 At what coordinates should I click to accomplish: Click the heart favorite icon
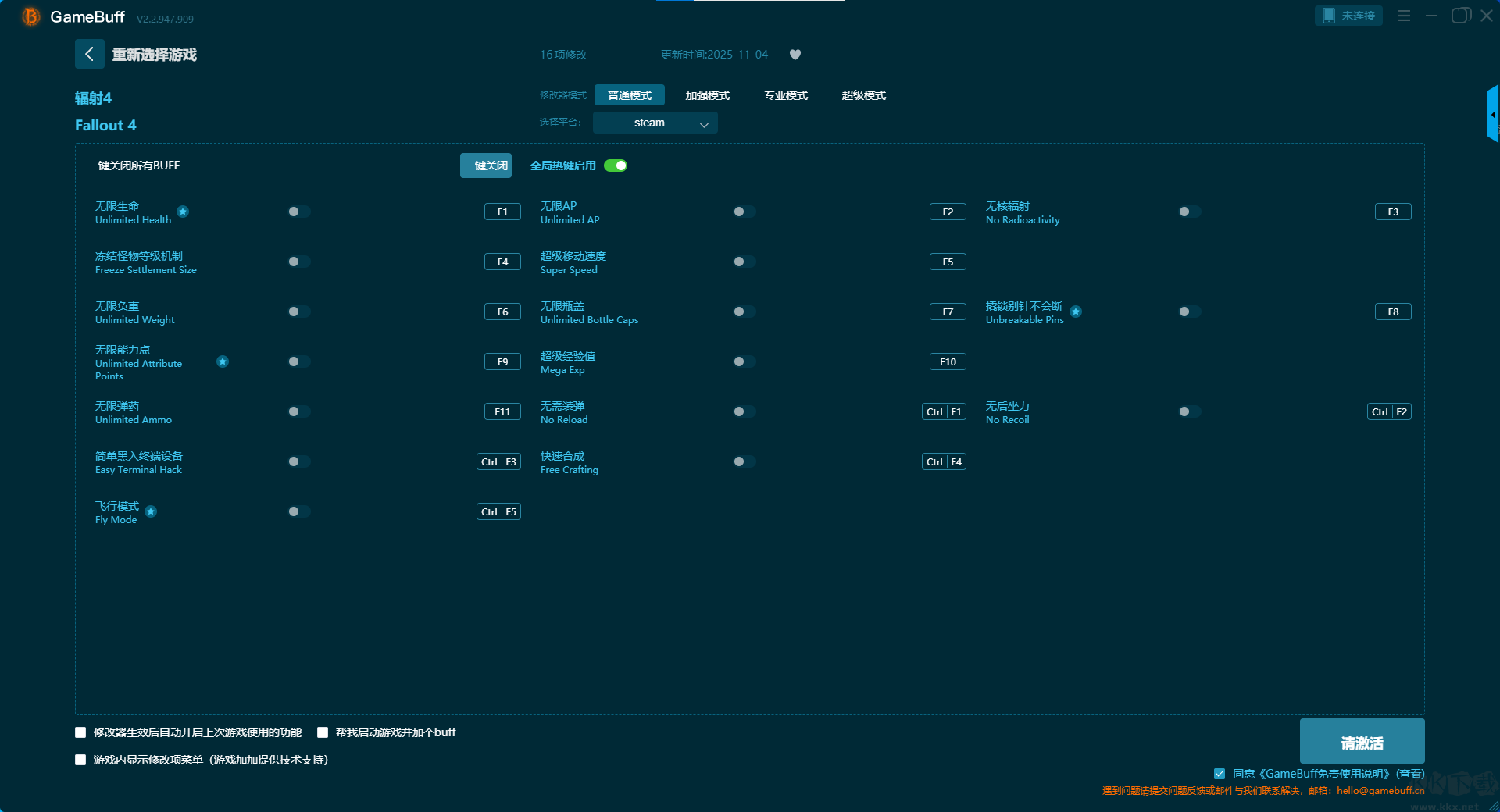tap(795, 55)
